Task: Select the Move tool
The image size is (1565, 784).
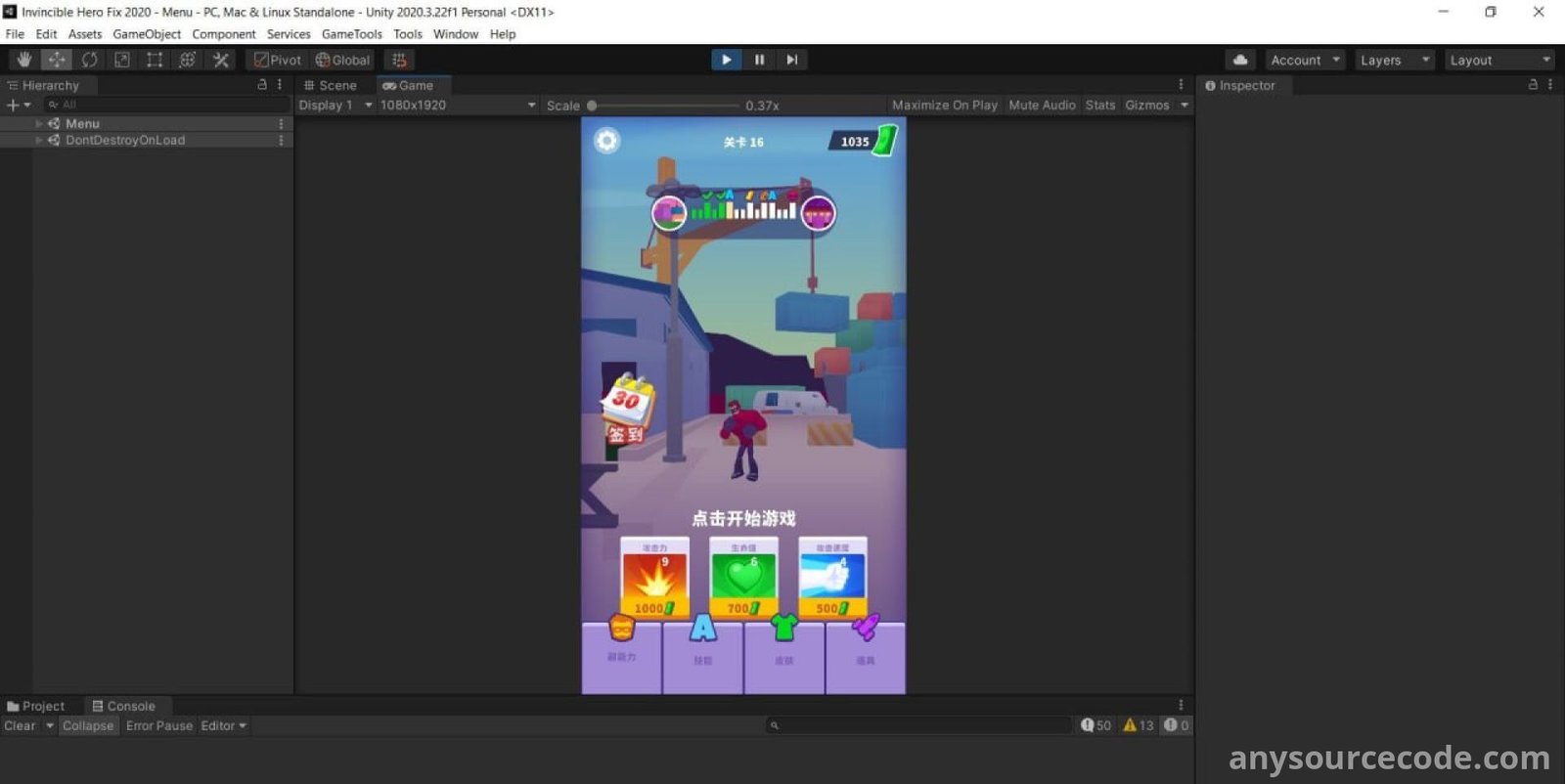Action: [x=57, y=60]
